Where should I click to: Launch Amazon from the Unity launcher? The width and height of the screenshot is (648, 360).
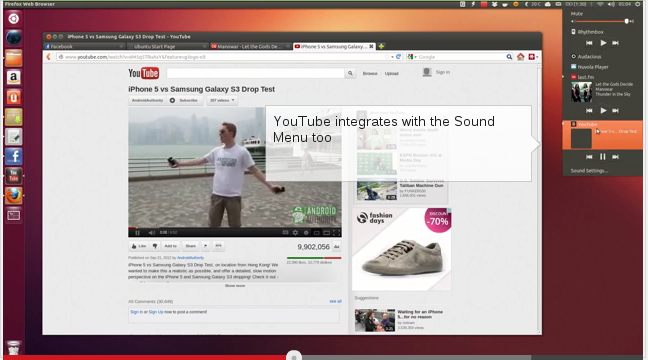(x=13, y=78)
